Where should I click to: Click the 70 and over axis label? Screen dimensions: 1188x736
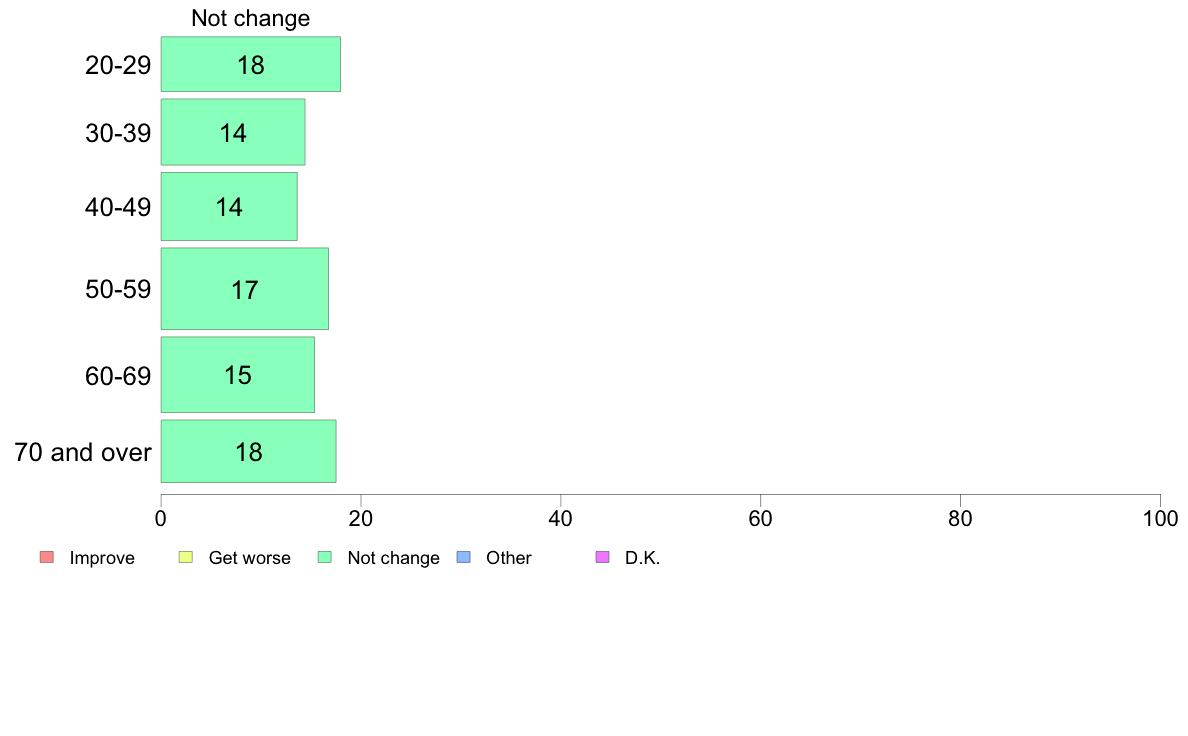[83, 453]
